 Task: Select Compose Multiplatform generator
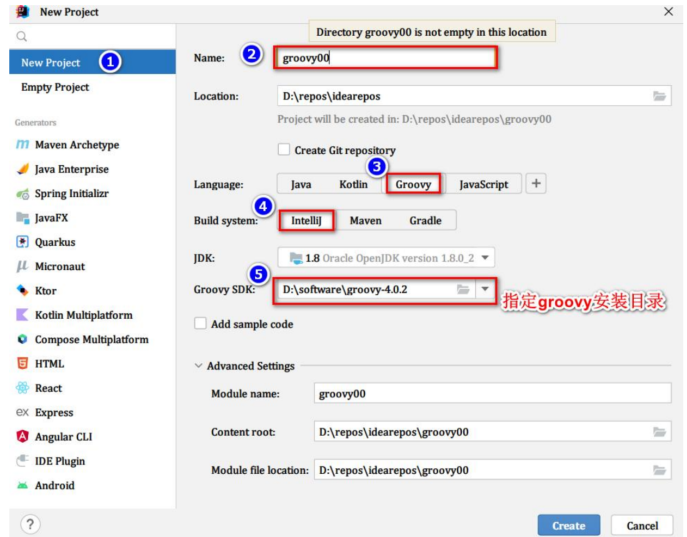[82, 339]
